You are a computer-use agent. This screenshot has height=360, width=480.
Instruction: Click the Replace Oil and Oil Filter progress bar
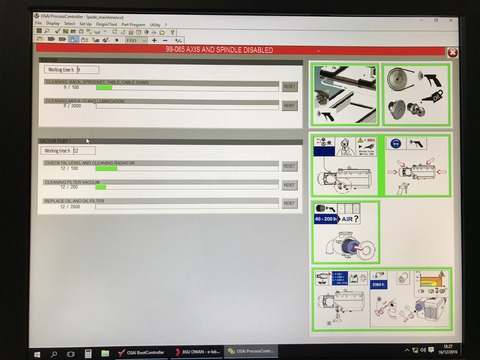187,207
